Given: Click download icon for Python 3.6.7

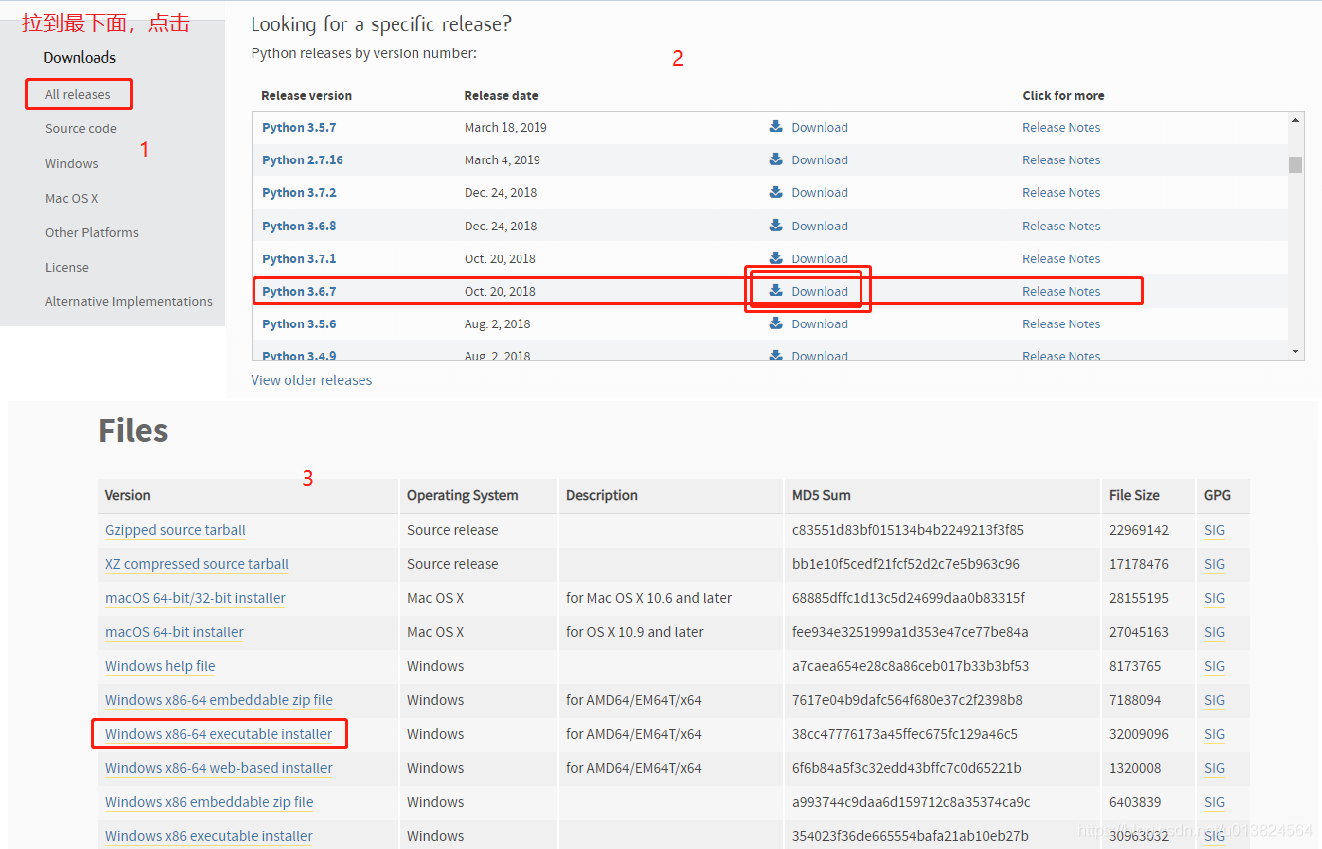Looking at the screenshot, I should click(x=776, y=291).
